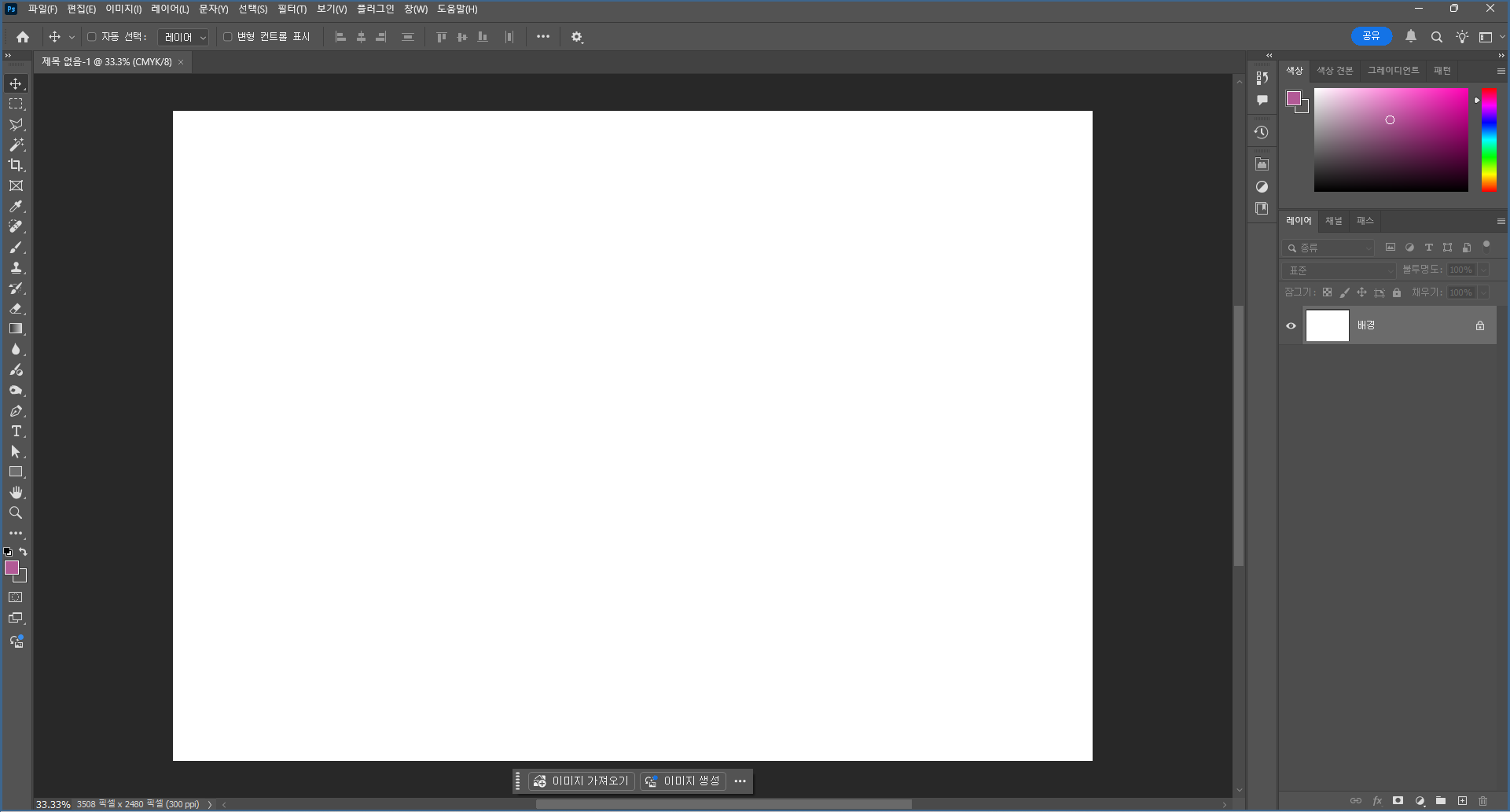The image size is (1510, 812).
Task: Select the Move tool in toolbox
Action: [x=16, y=83]
